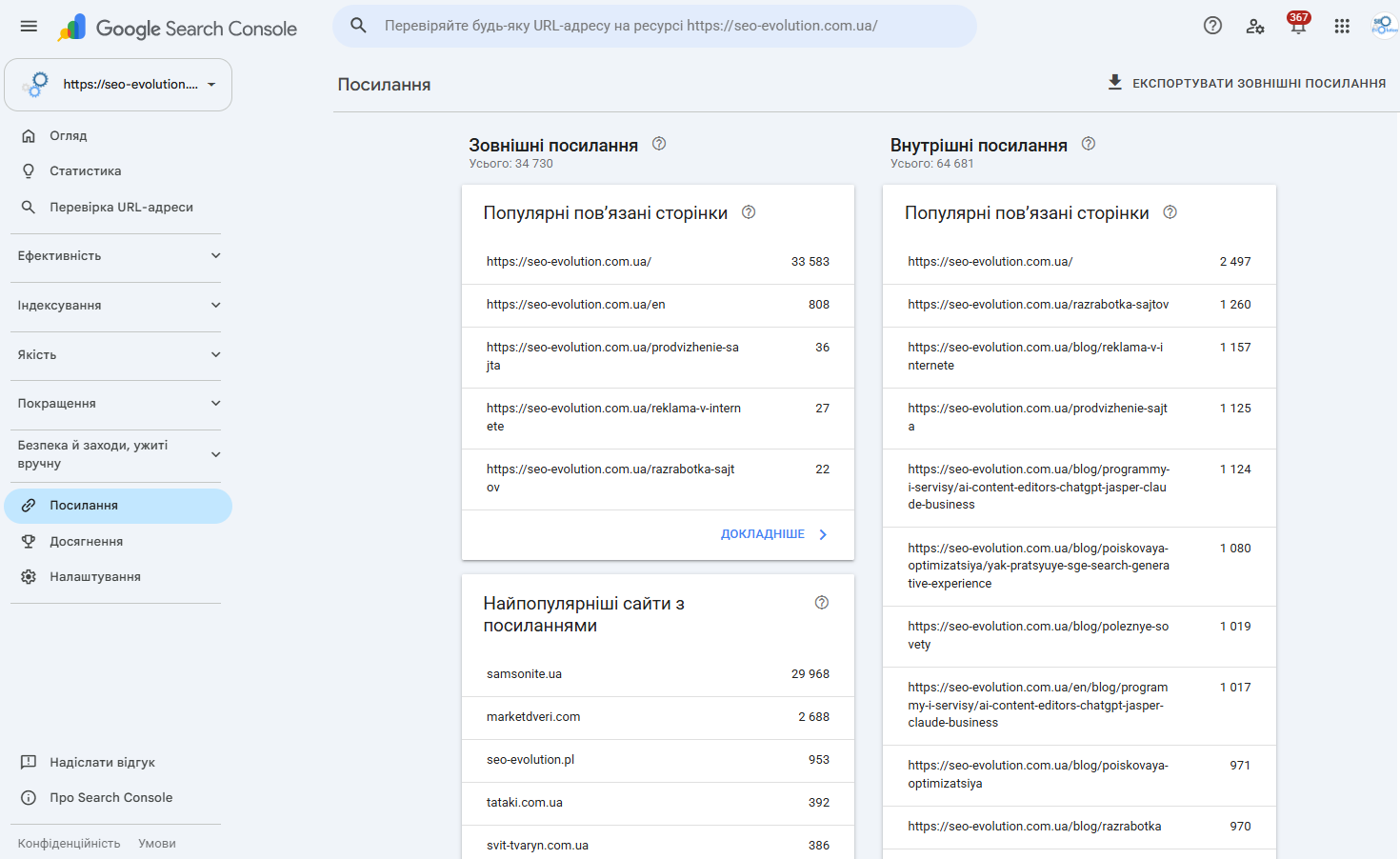Open the account profile avatar

(1384, 26)
